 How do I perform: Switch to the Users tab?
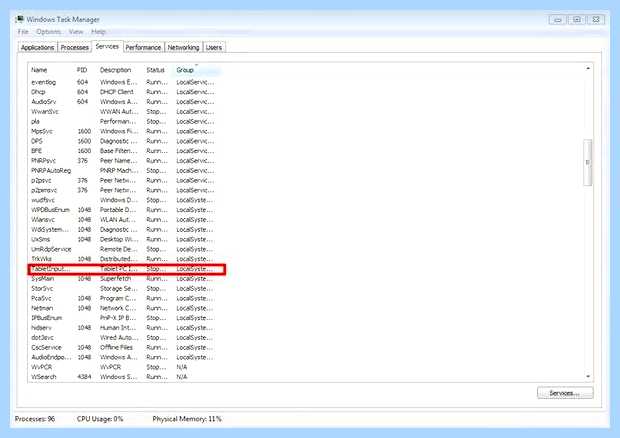coord(214,47)
